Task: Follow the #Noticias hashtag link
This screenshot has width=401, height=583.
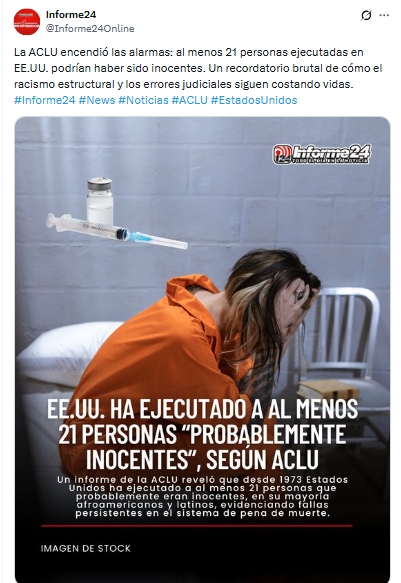Action: pyautogui.click(x=143, y=100)
